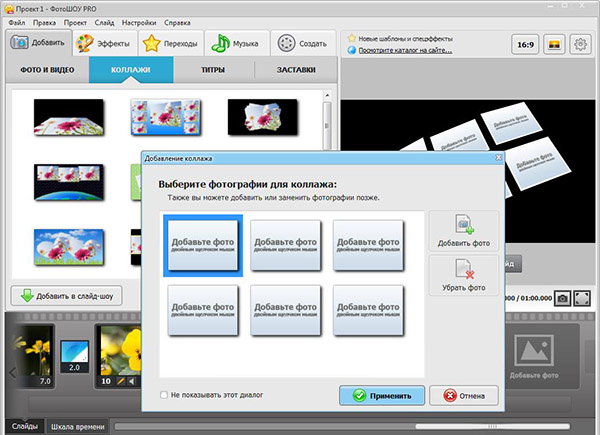Screen dimensions: 600x435
Task: Click the collage list scrollbar up arrow
Action: click(x=327, y=95)
